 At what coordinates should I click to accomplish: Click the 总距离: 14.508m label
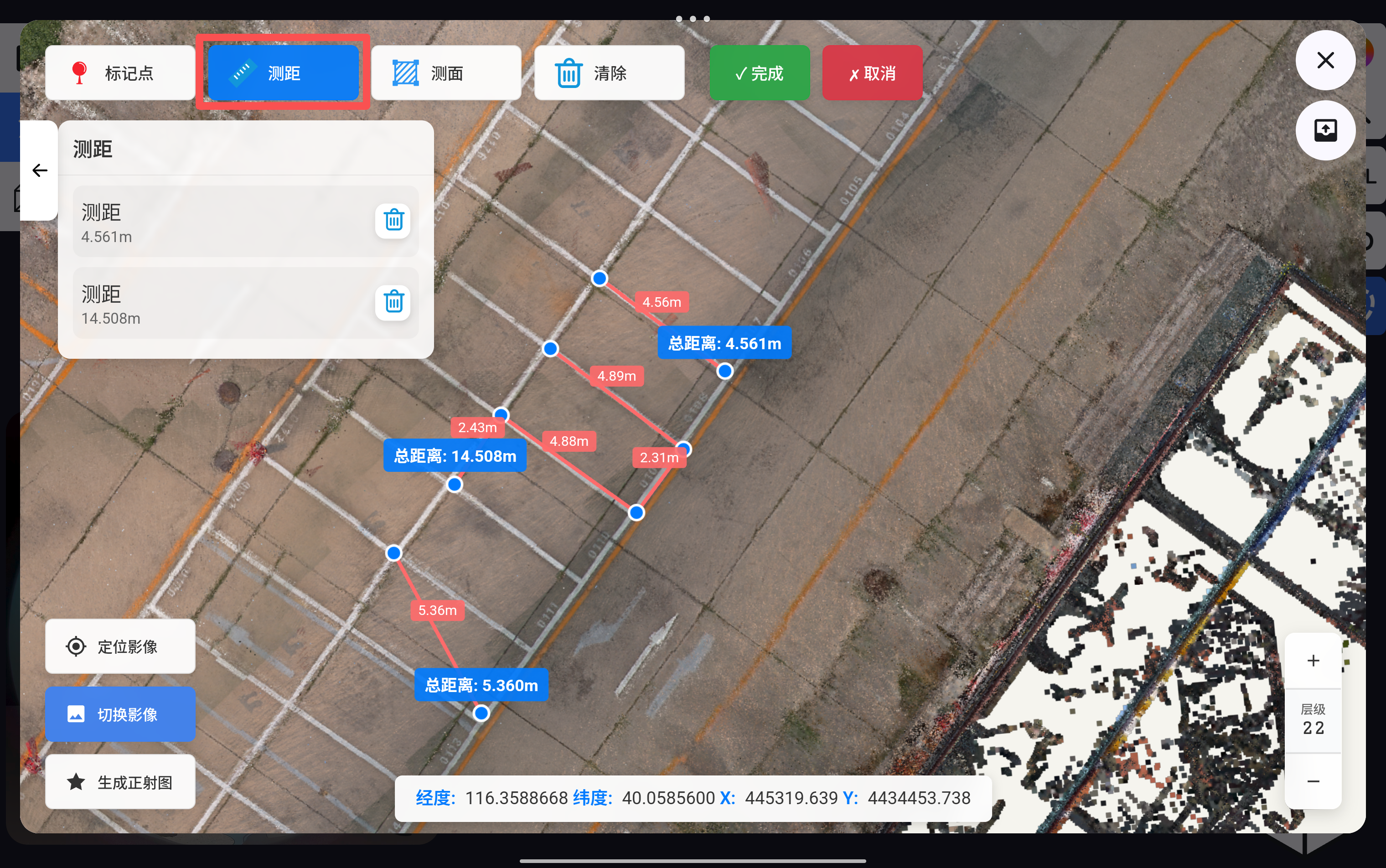point(455,456)
